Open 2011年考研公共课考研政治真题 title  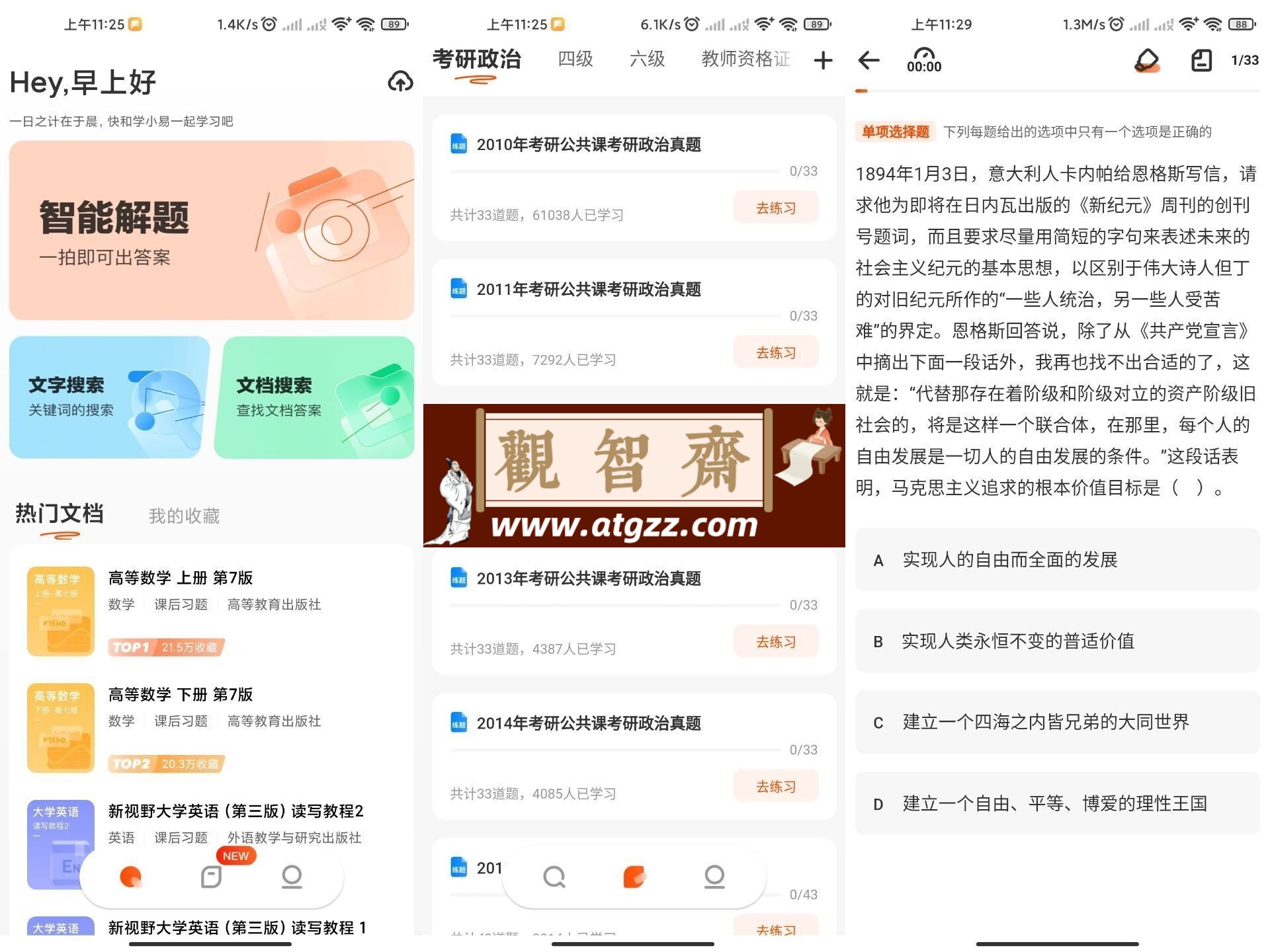click(x=589, y=289)
